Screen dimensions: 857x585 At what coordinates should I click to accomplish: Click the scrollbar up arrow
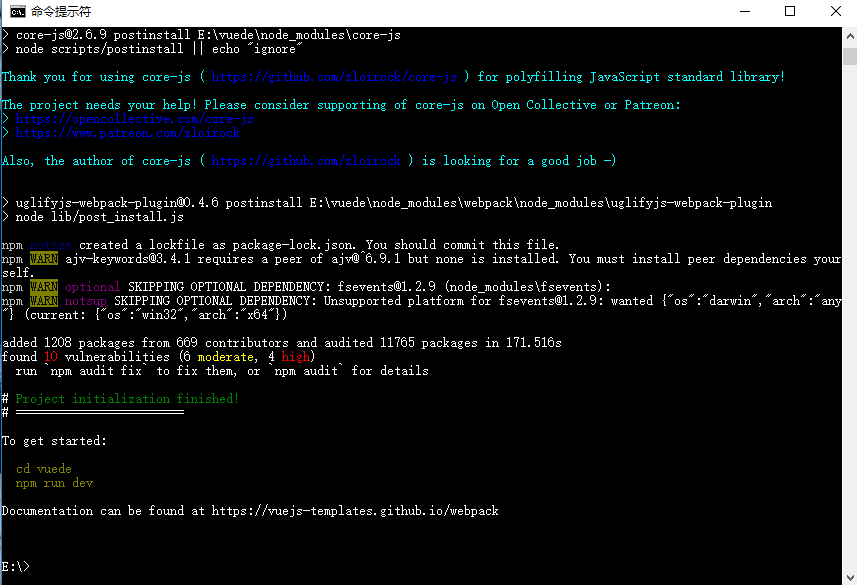point(850,37)
